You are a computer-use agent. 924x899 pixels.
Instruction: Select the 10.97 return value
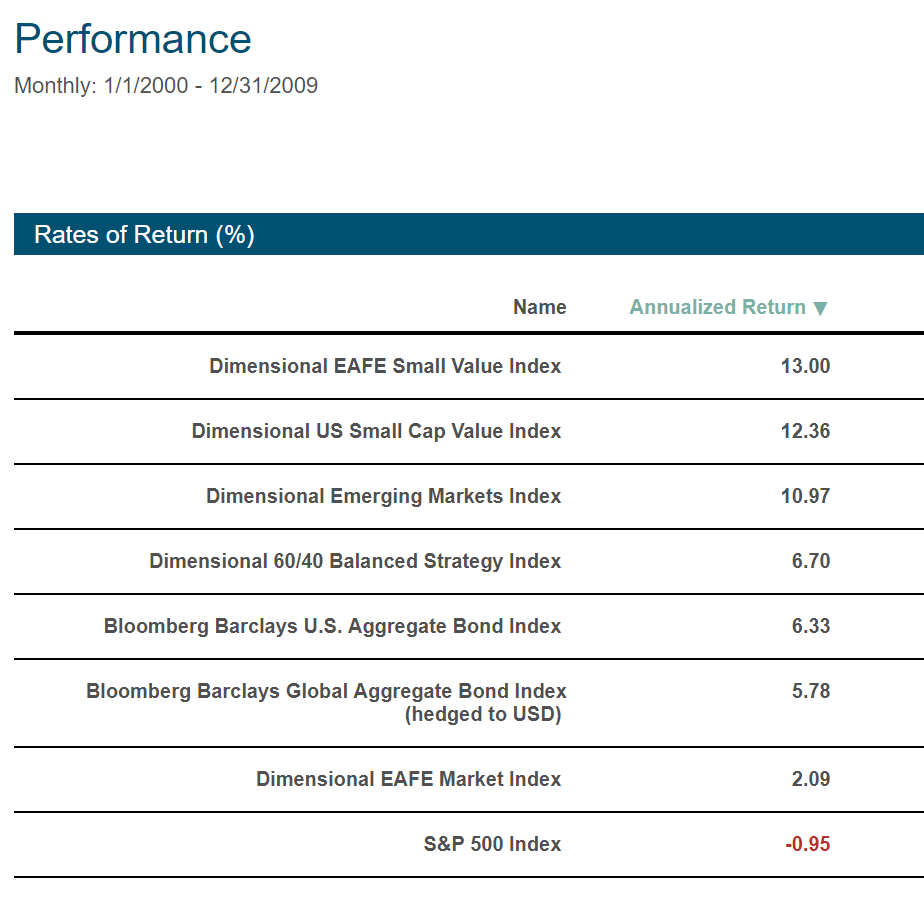[x=805, y=496]
